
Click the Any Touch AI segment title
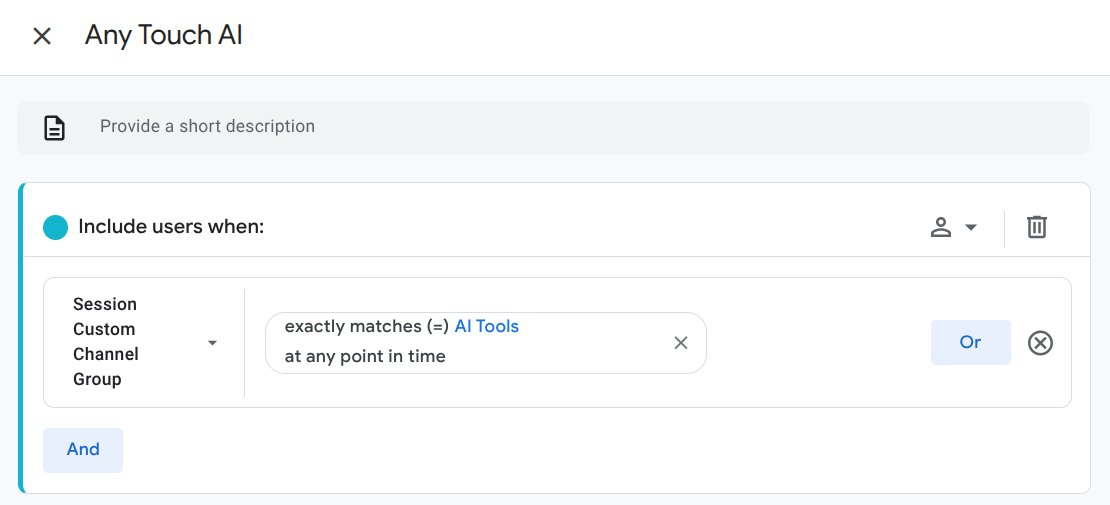(164, 36)
